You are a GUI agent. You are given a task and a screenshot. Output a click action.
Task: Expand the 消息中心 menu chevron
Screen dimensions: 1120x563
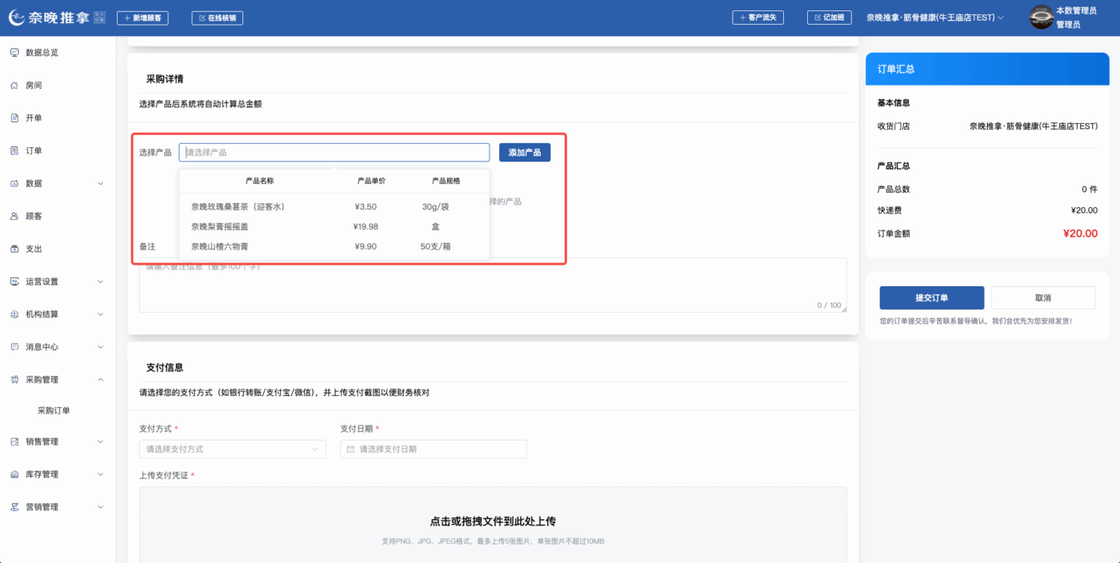click(x=101, y=347)
